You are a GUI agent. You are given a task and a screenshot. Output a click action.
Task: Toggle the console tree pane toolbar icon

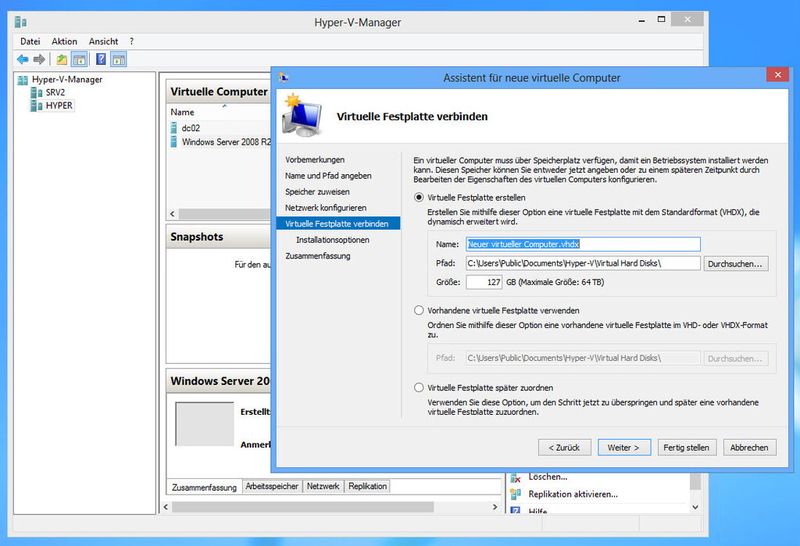tap(79, 60)
